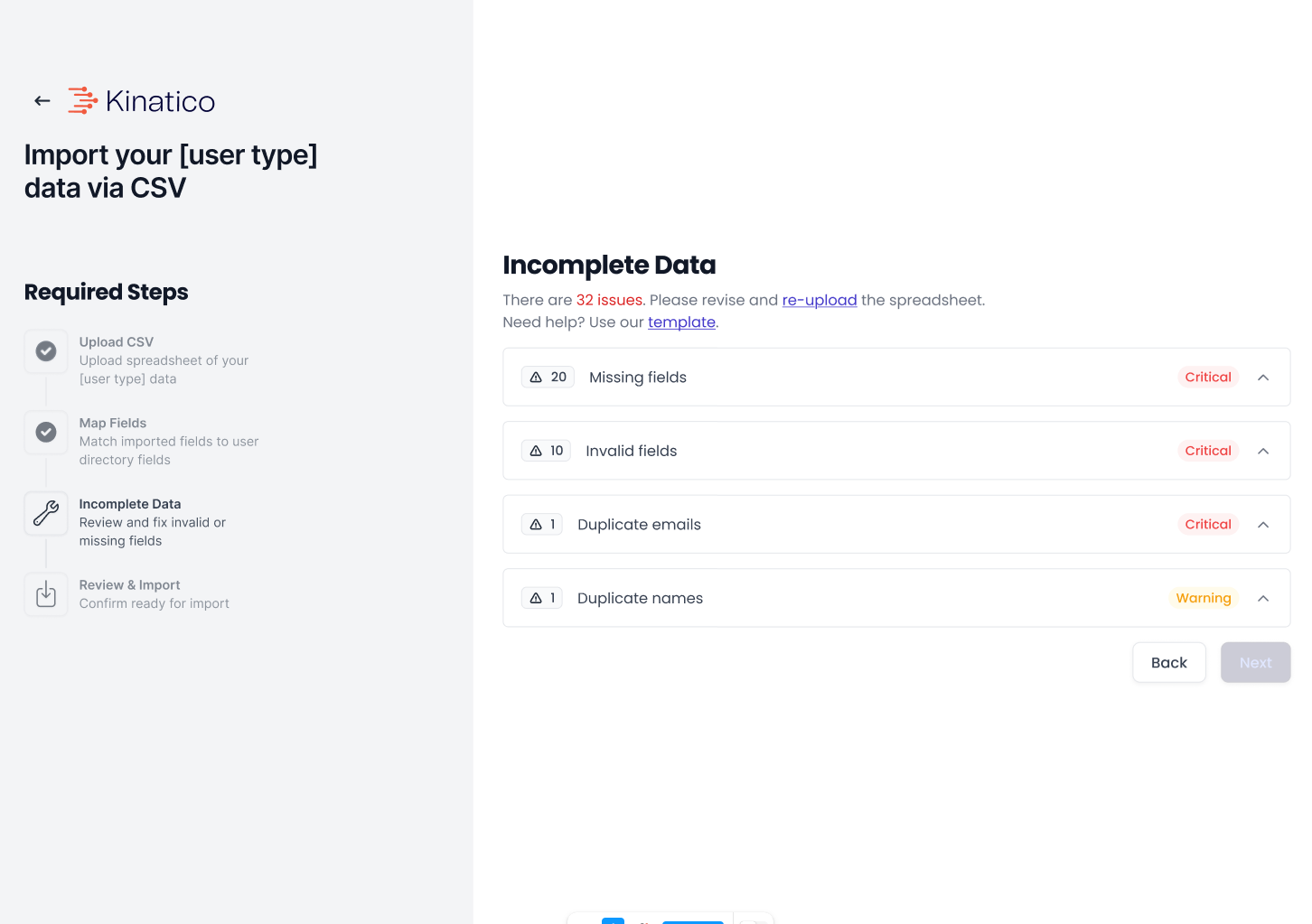Click the Review & Import download icon
The image size is (1312, 924).
tap(46, 594)
